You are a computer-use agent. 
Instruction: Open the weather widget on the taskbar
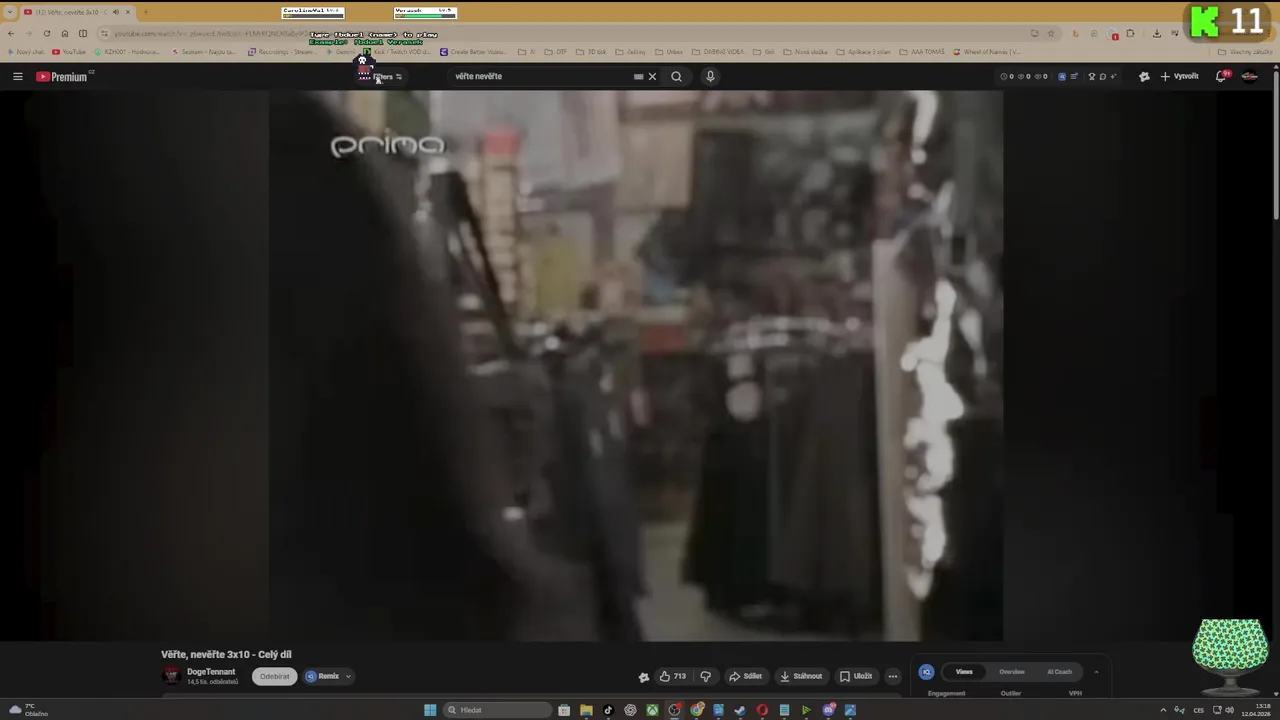(x=30, y=710)
